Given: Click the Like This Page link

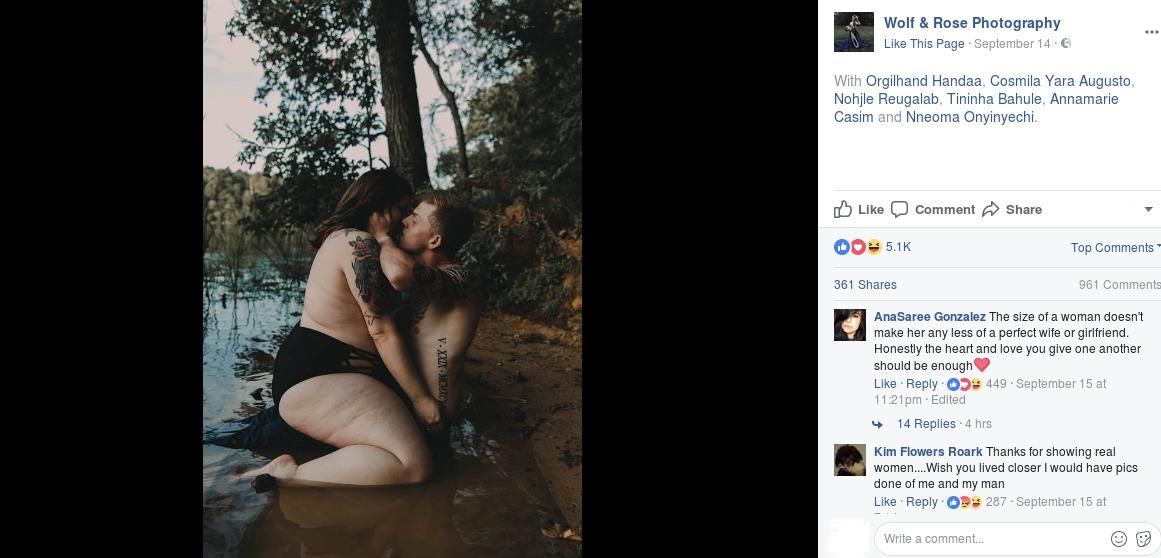Looking at the screenshot, I should 924,44.
